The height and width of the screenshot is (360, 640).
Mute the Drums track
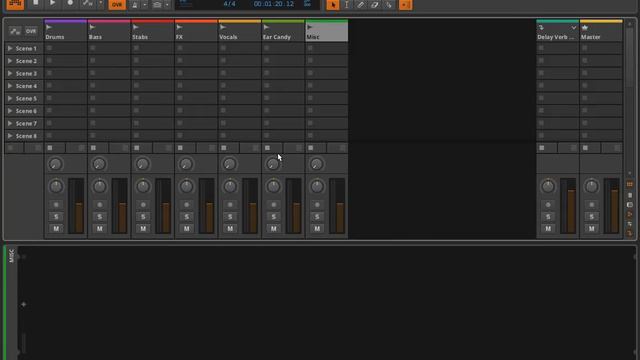click(56, 229)
